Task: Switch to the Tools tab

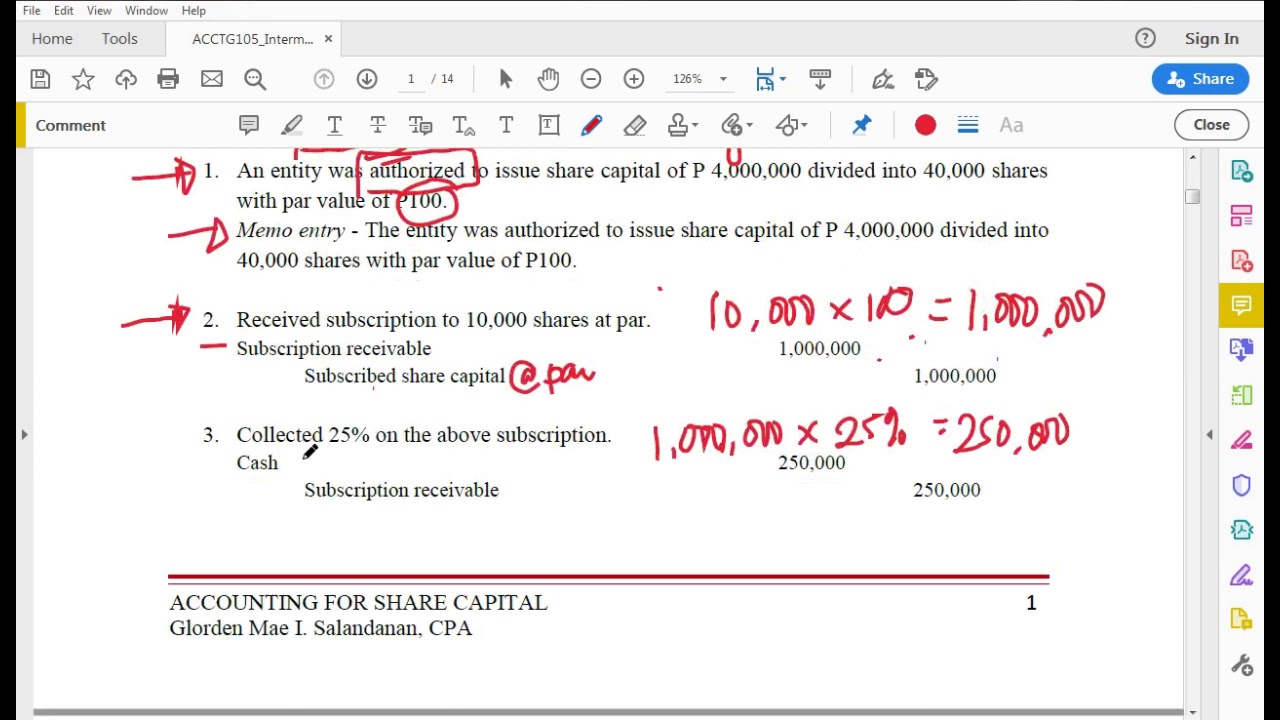Action: 119,38
